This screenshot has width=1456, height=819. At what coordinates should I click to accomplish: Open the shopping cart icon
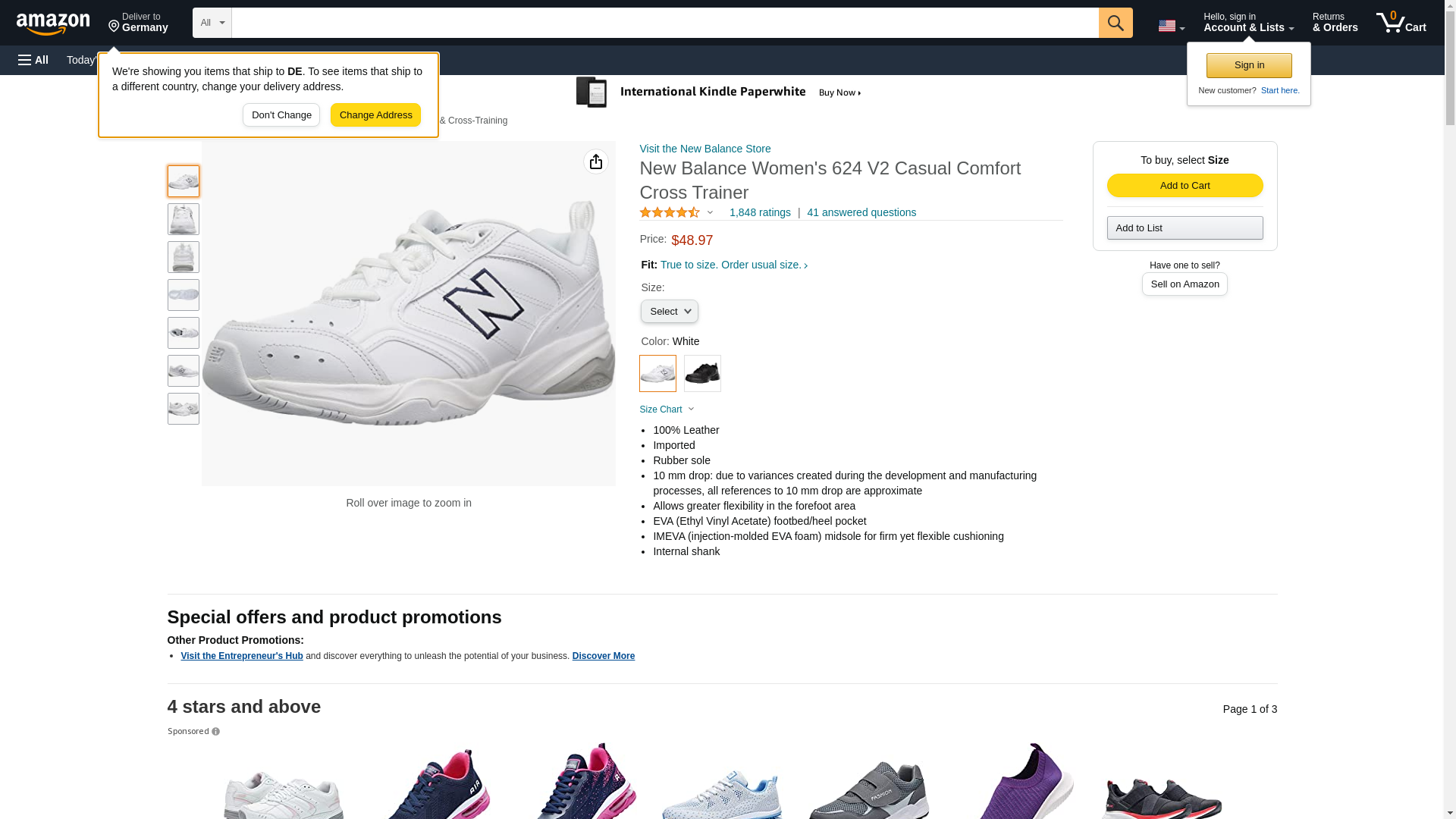click(1401, 23)
